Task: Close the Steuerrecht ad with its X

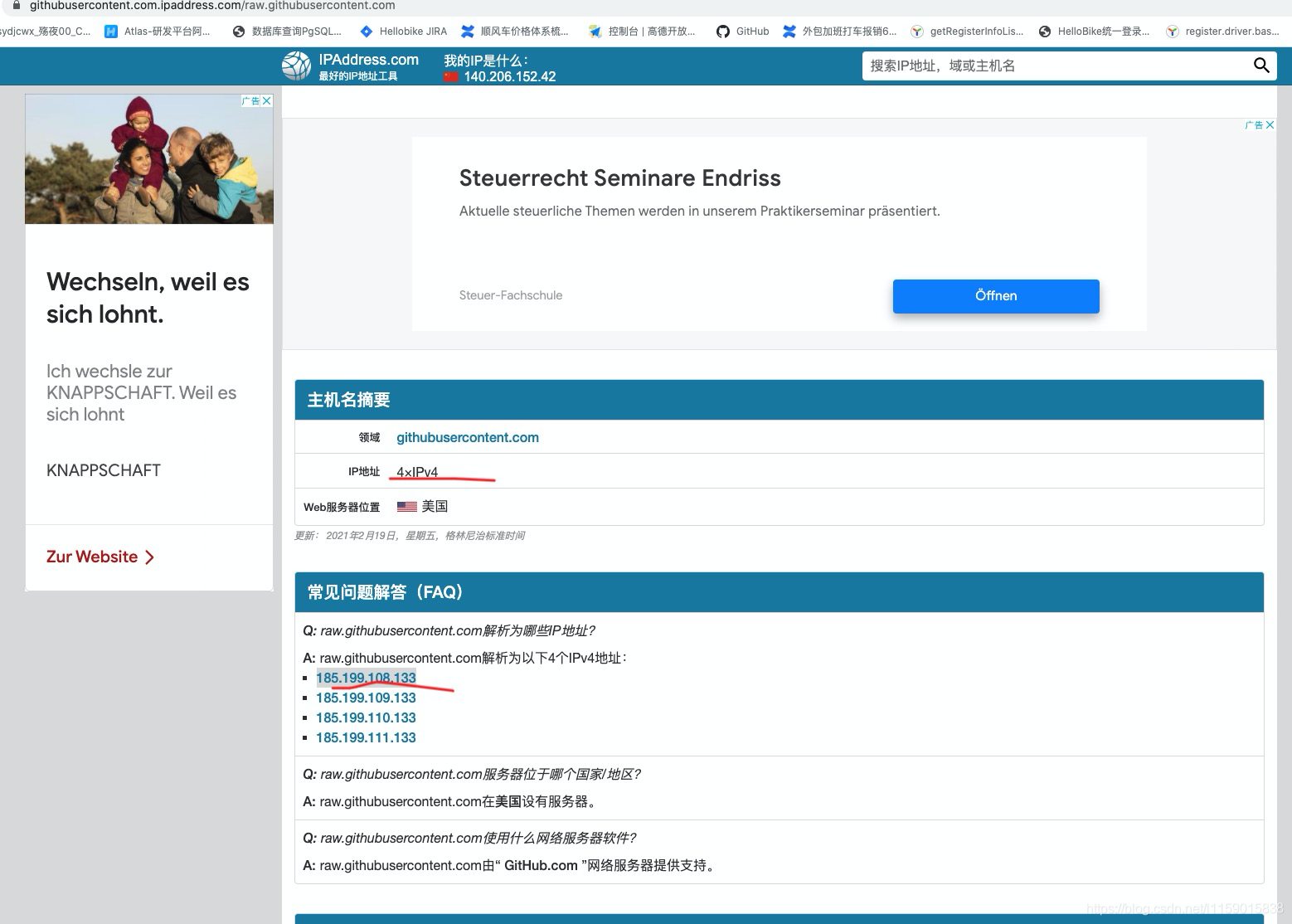Action: click(x=1270, y=125)
